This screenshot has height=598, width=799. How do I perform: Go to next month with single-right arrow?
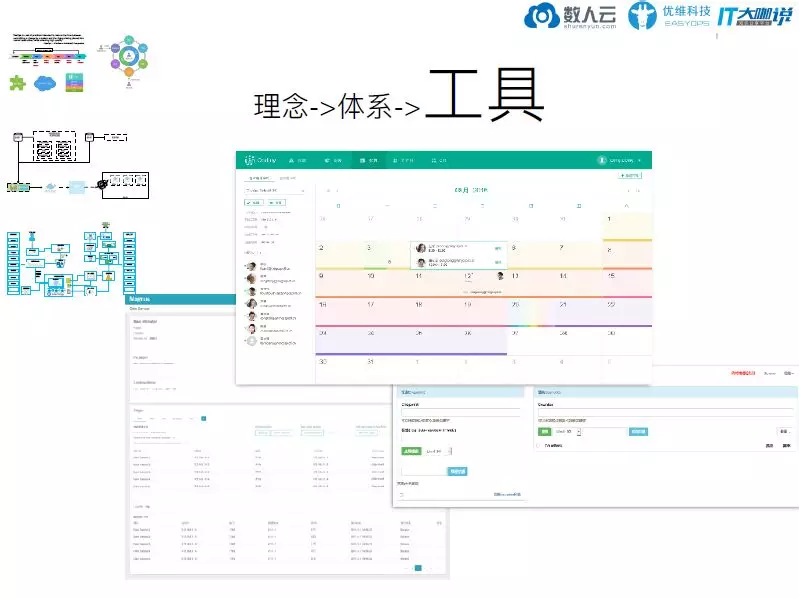pos(629,191)
